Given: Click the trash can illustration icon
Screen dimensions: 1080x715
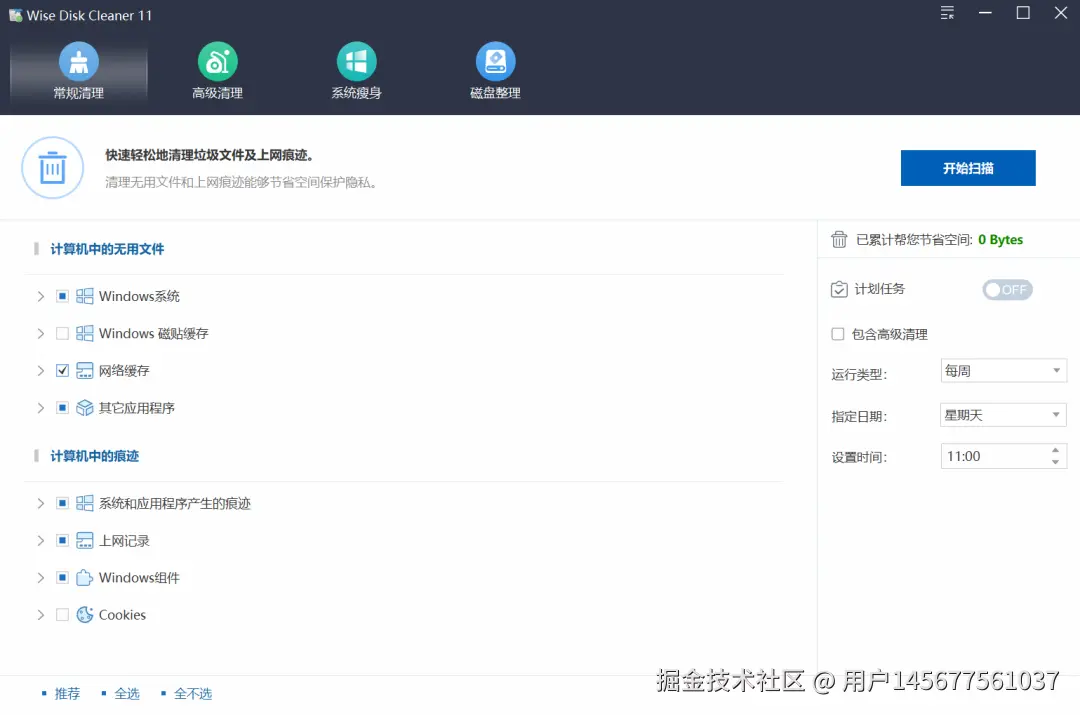Looking at the screenshot, I should 52,167.
